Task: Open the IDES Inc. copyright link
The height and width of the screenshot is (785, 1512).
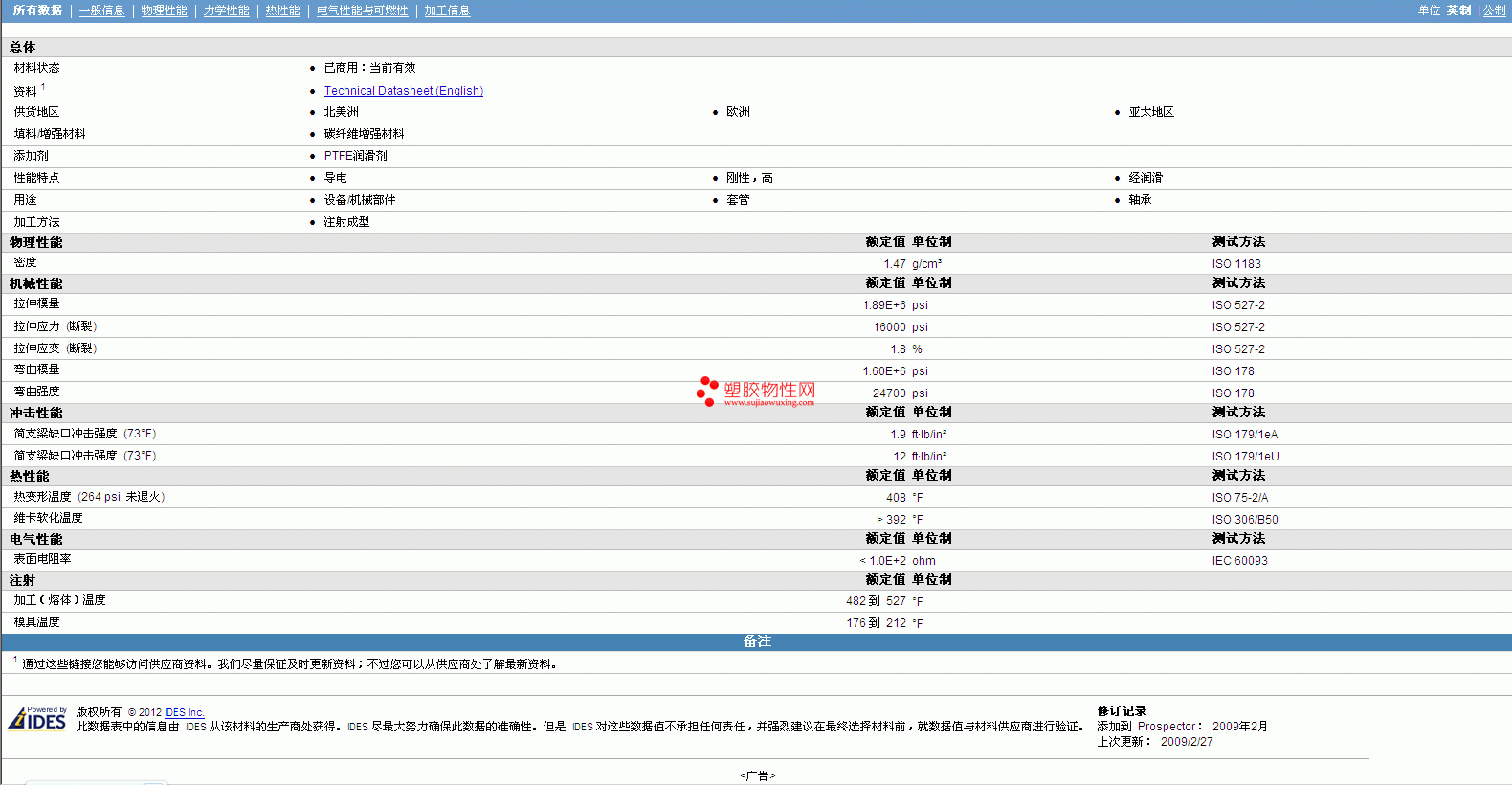Action: coord(185,712)
